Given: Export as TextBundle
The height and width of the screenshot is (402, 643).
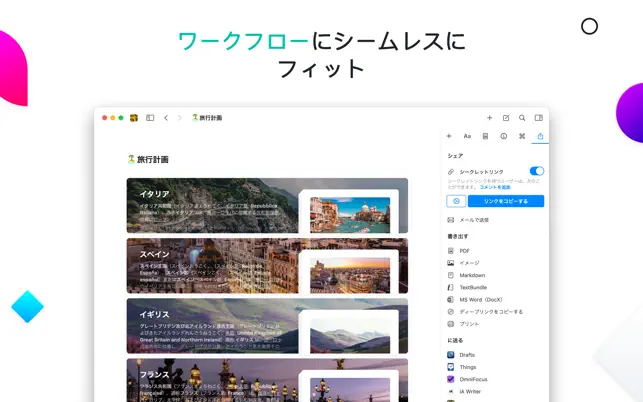Looking at the screenshot, I should [473, 288].
